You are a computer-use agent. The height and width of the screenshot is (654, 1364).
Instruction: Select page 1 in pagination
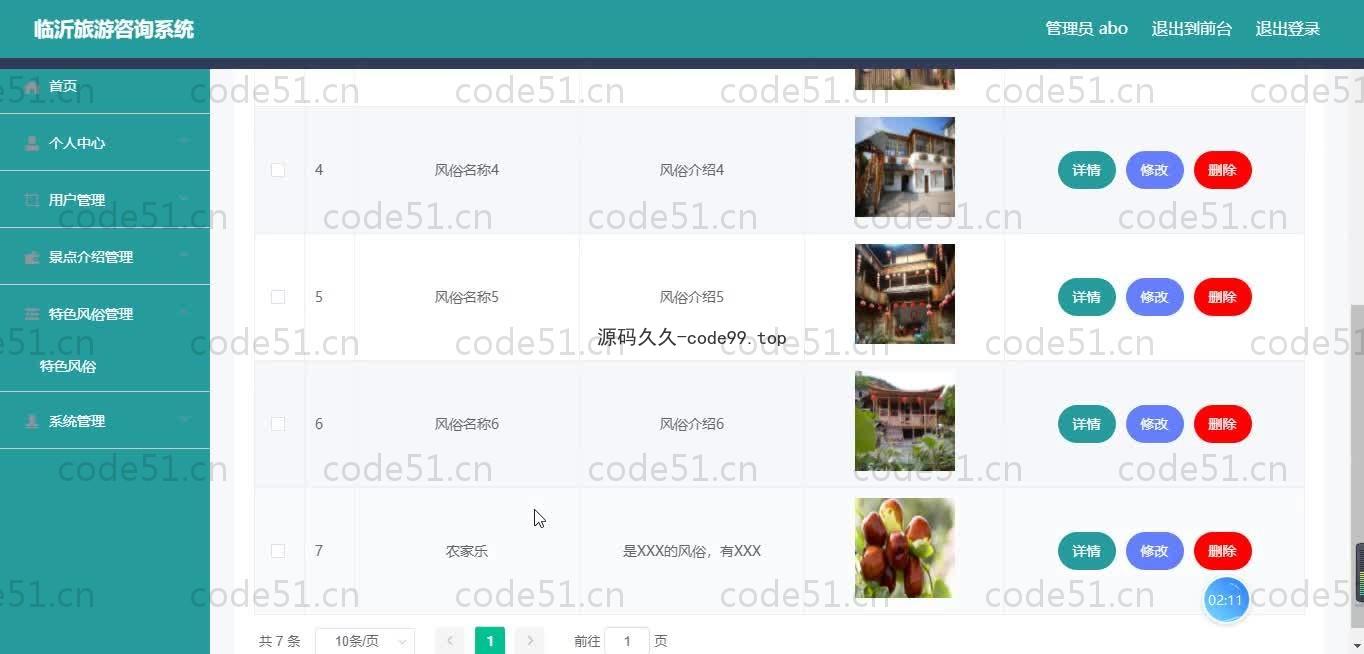click(x=490, y=641)
